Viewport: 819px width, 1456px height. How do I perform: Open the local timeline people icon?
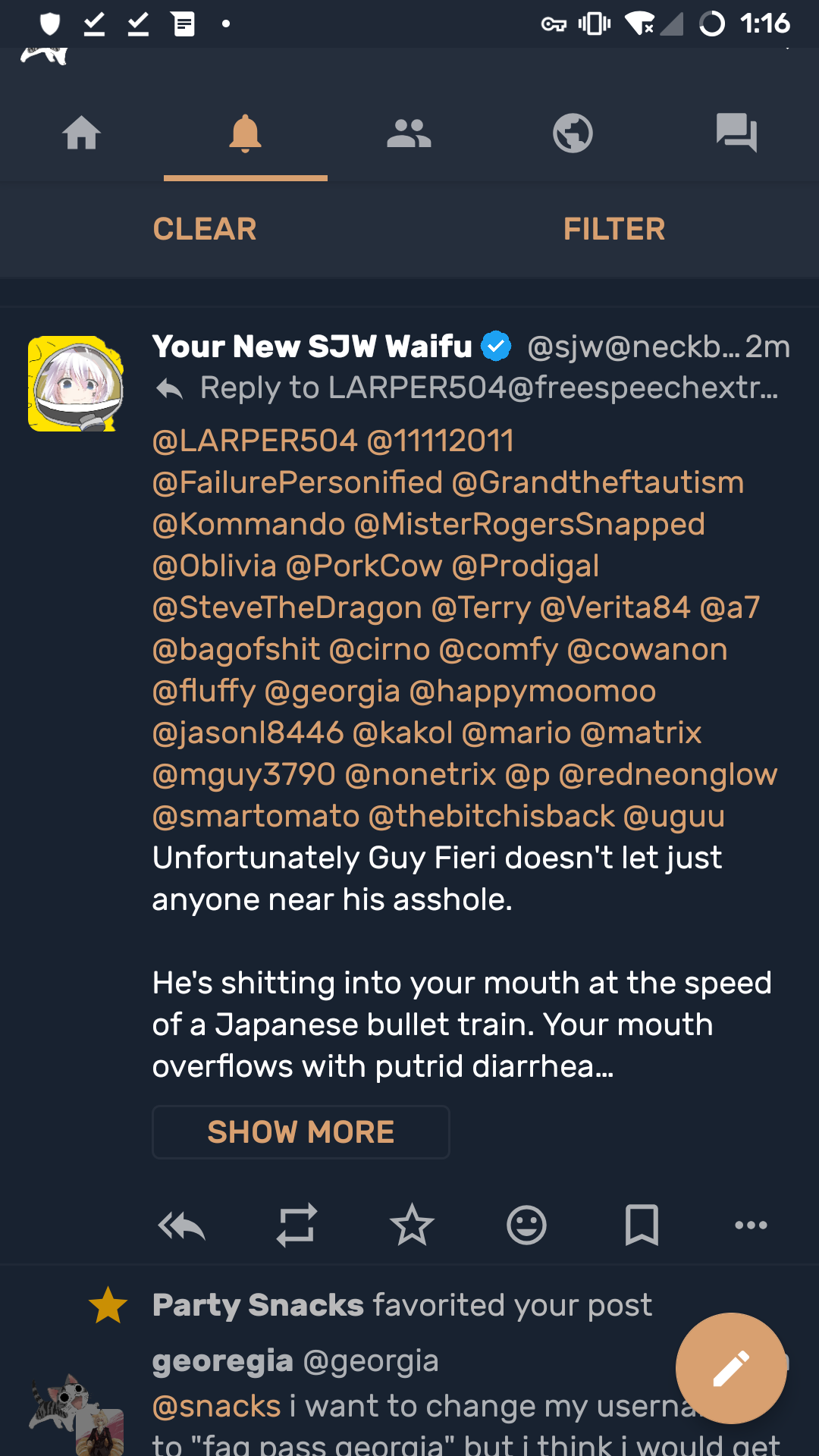(x=409, y=133)
